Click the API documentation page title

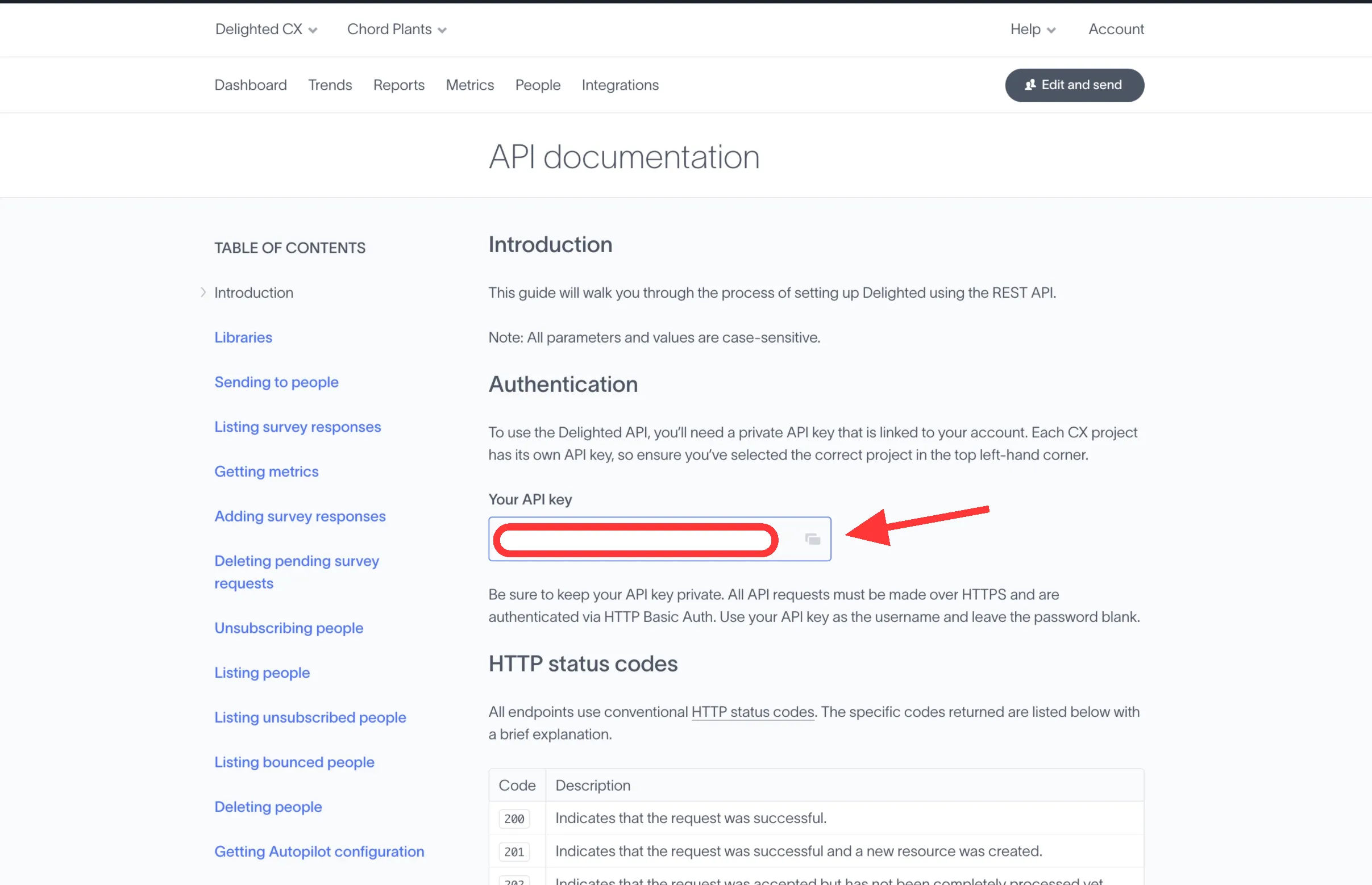[x=624, y=157]
